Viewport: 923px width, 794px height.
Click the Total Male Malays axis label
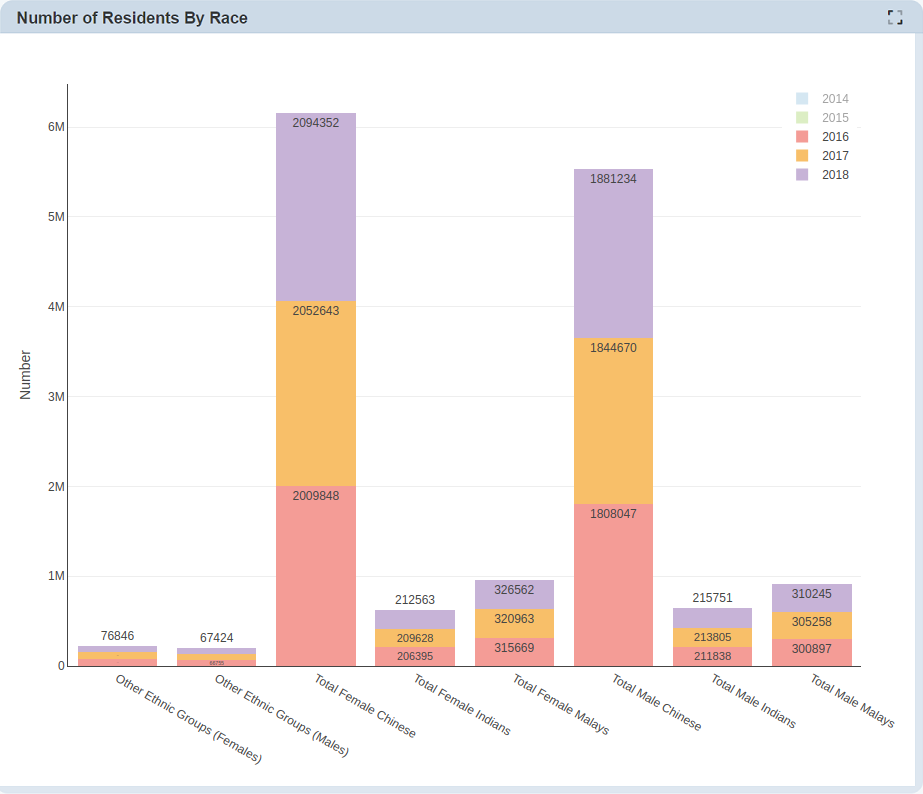pos(852,701)
